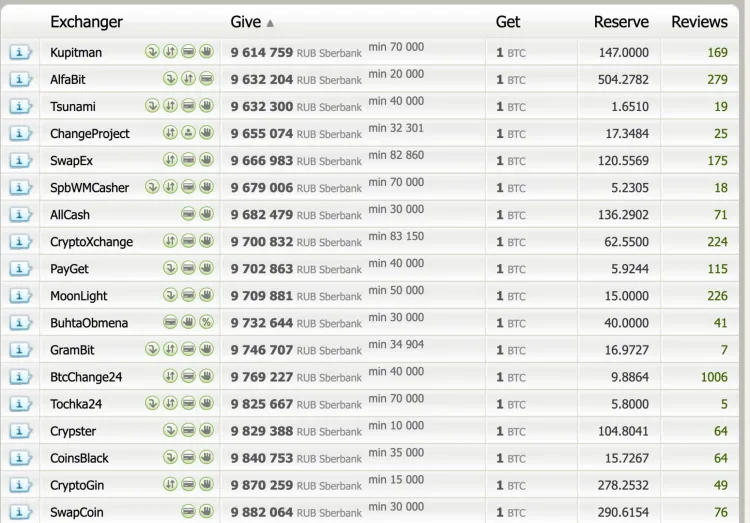The height and width of the screenshot is (523, 750).
Task: Click the Exchanger column header
Action: coord(86,22)
